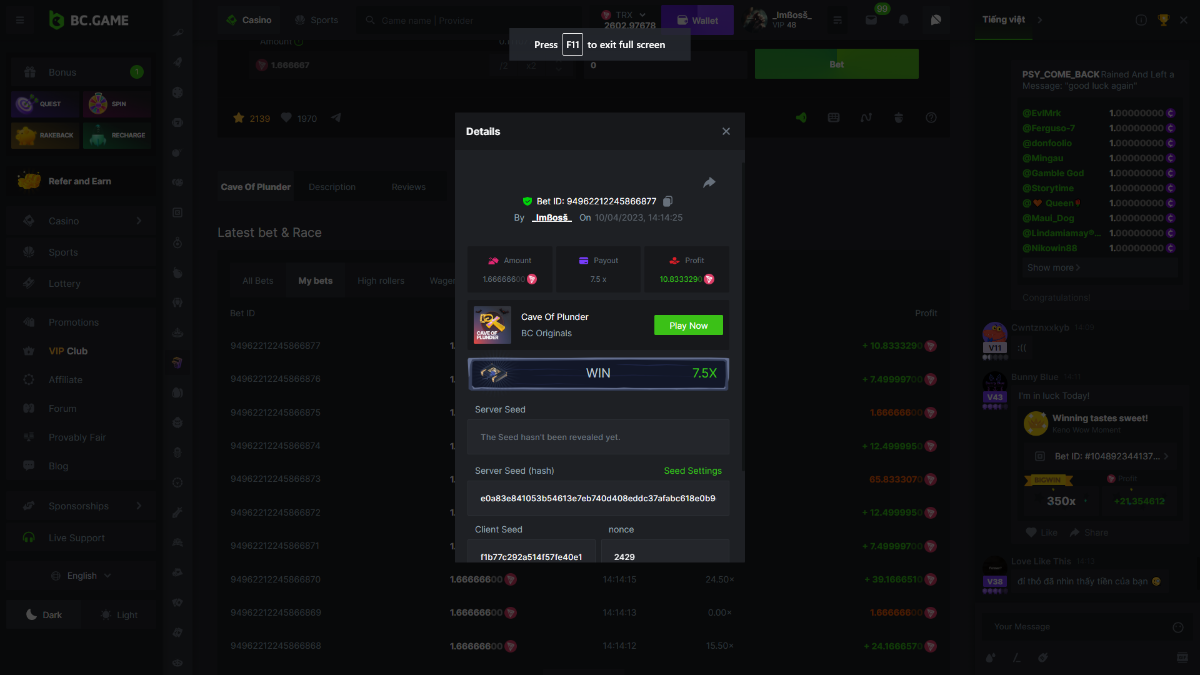Click the favorite star icon
The width and height of the screenshot is (1200, 675).
click(x=239, y=118)
